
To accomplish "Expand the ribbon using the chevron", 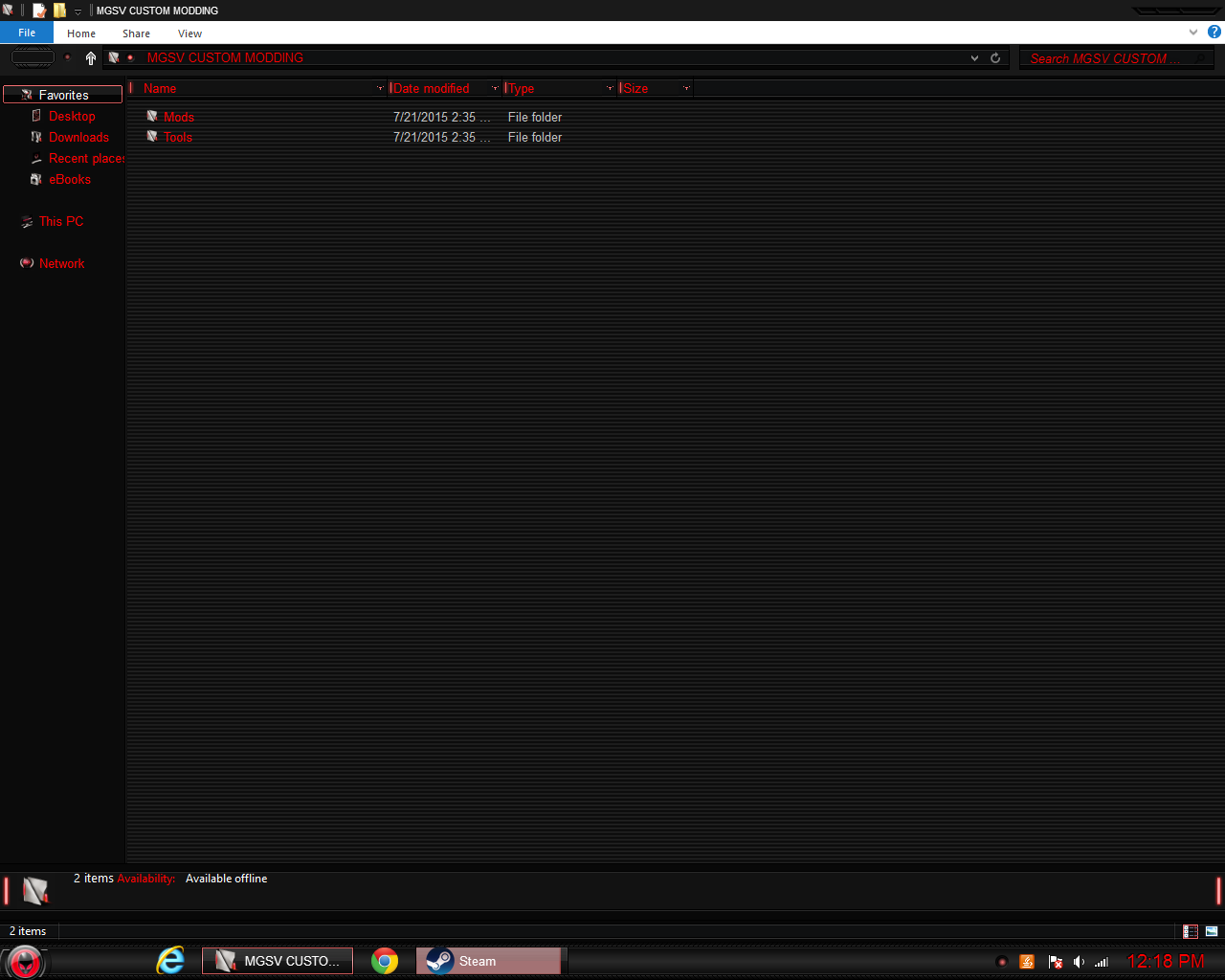I will [1193, 32].
